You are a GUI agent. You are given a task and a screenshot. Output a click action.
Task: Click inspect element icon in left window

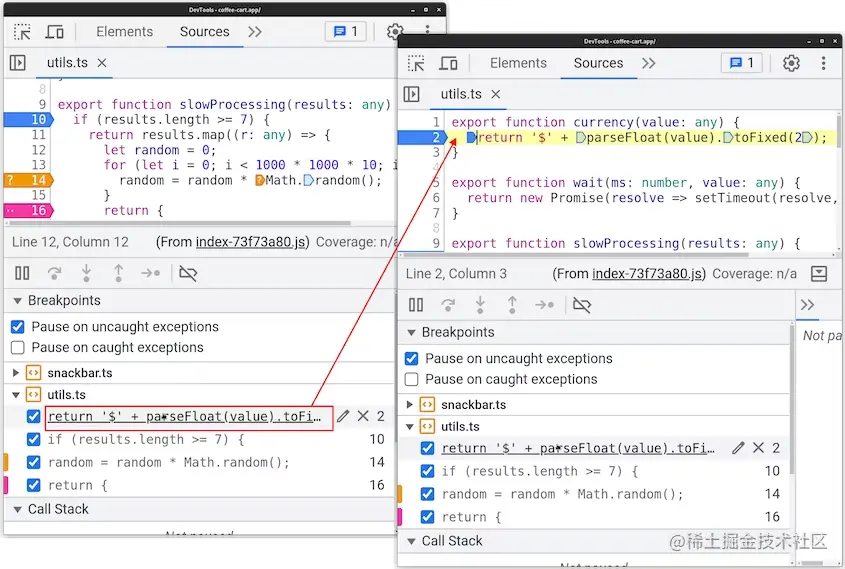coord(22,32)
